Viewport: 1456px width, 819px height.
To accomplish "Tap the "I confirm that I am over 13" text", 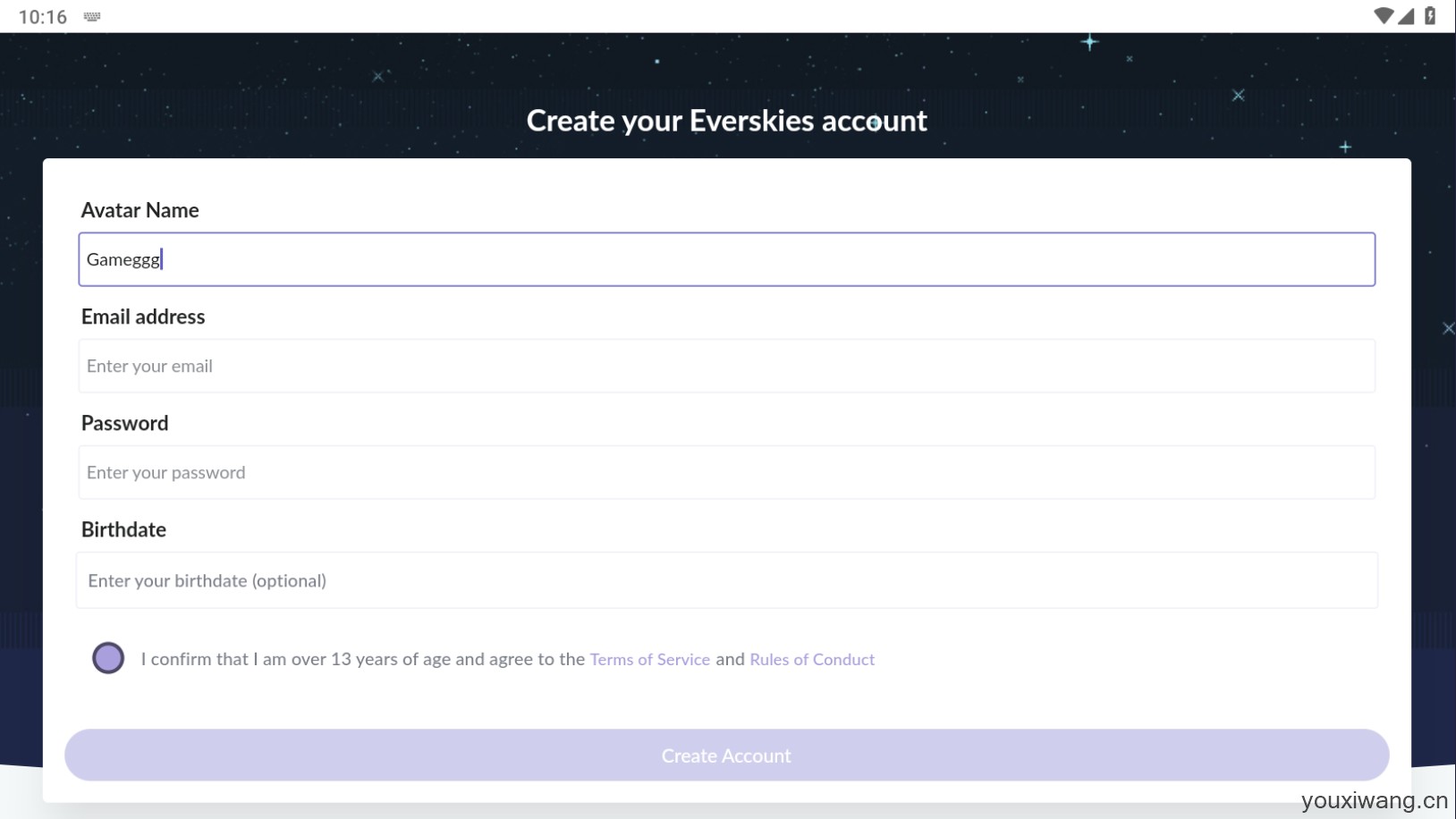I will (361, 659).
